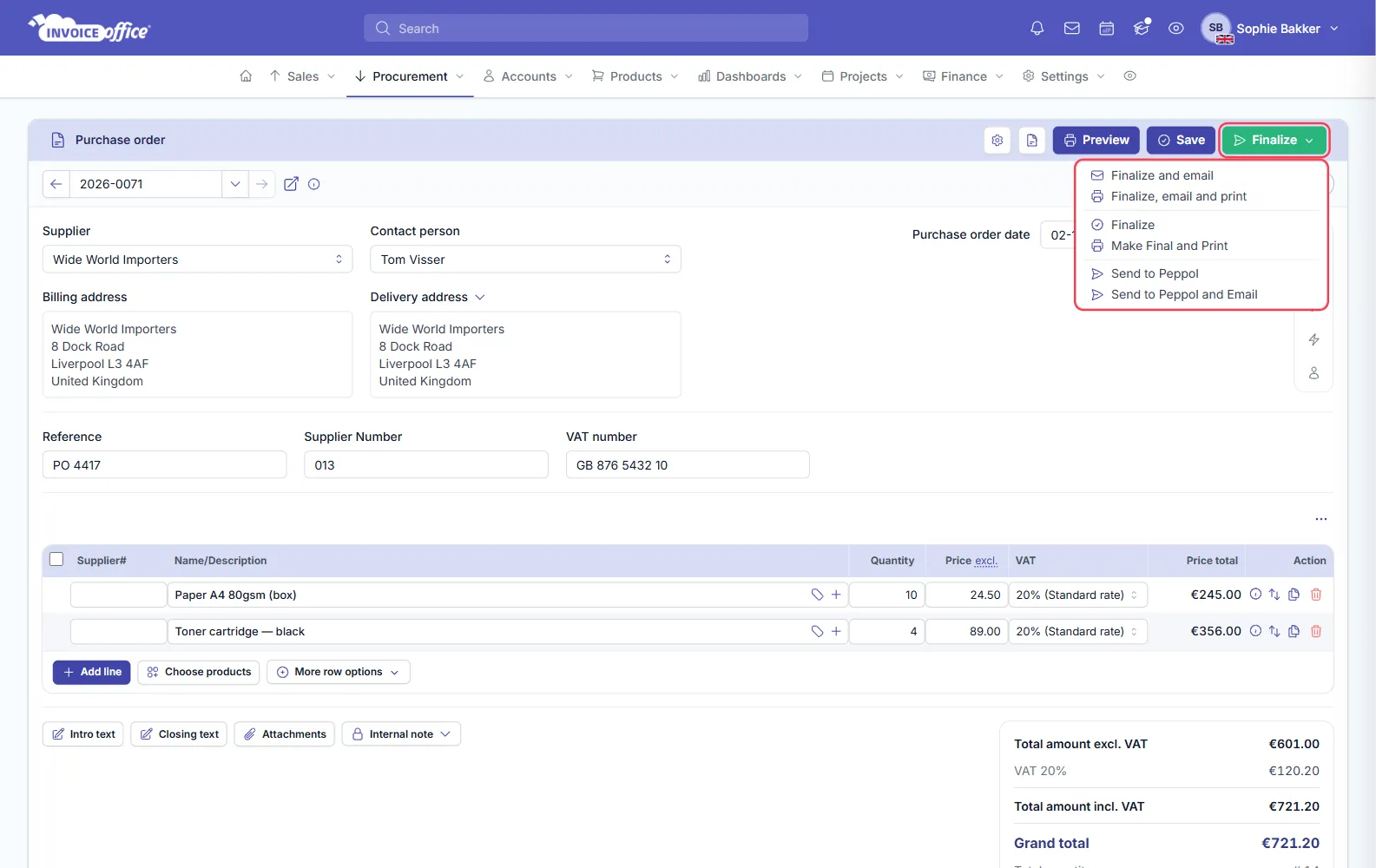Open the notifications bell icon
Screen dimensions: 1376x868
coord(1037,29)
